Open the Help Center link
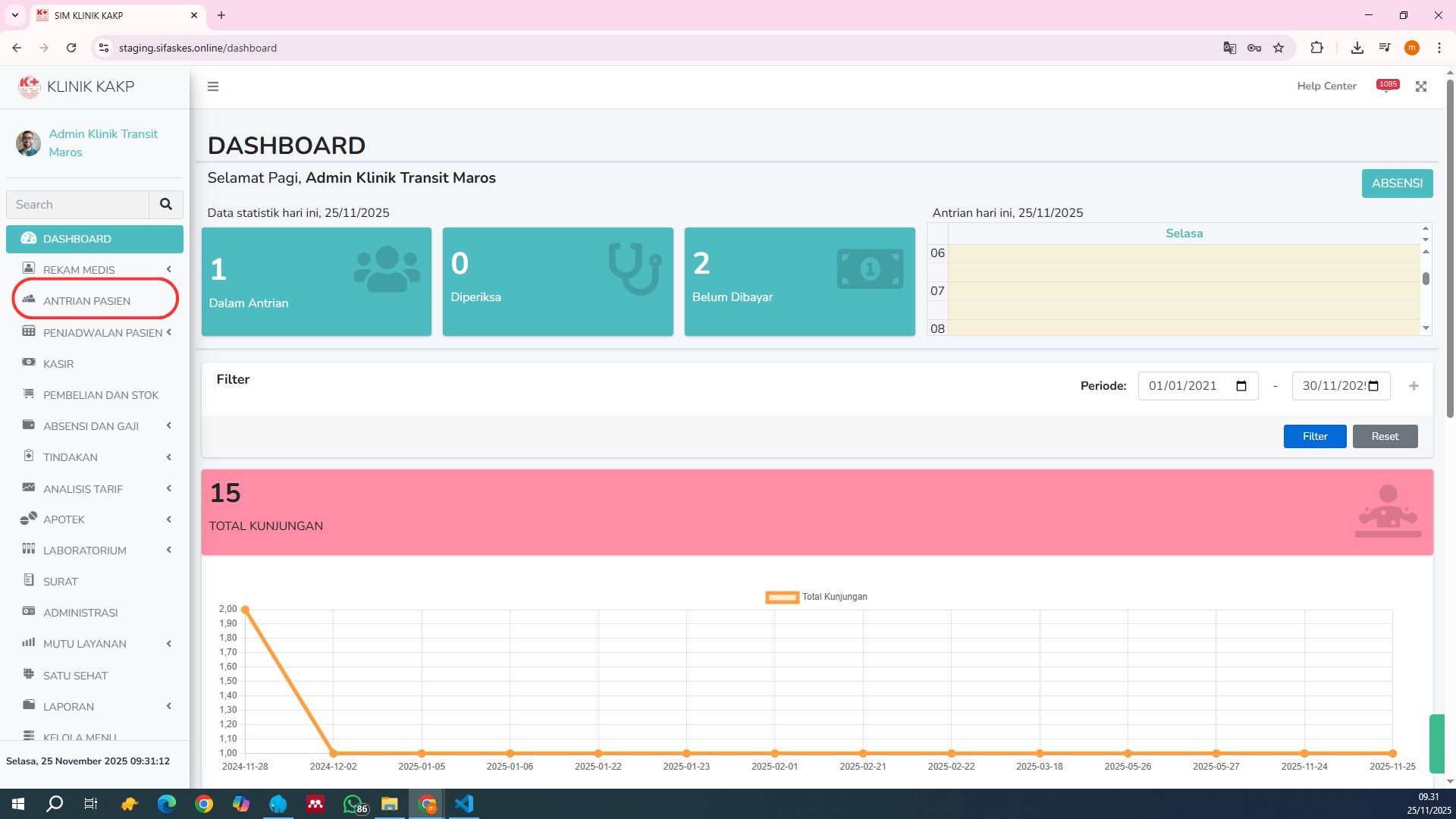1456x819 pixels. tap(1326, 86)
